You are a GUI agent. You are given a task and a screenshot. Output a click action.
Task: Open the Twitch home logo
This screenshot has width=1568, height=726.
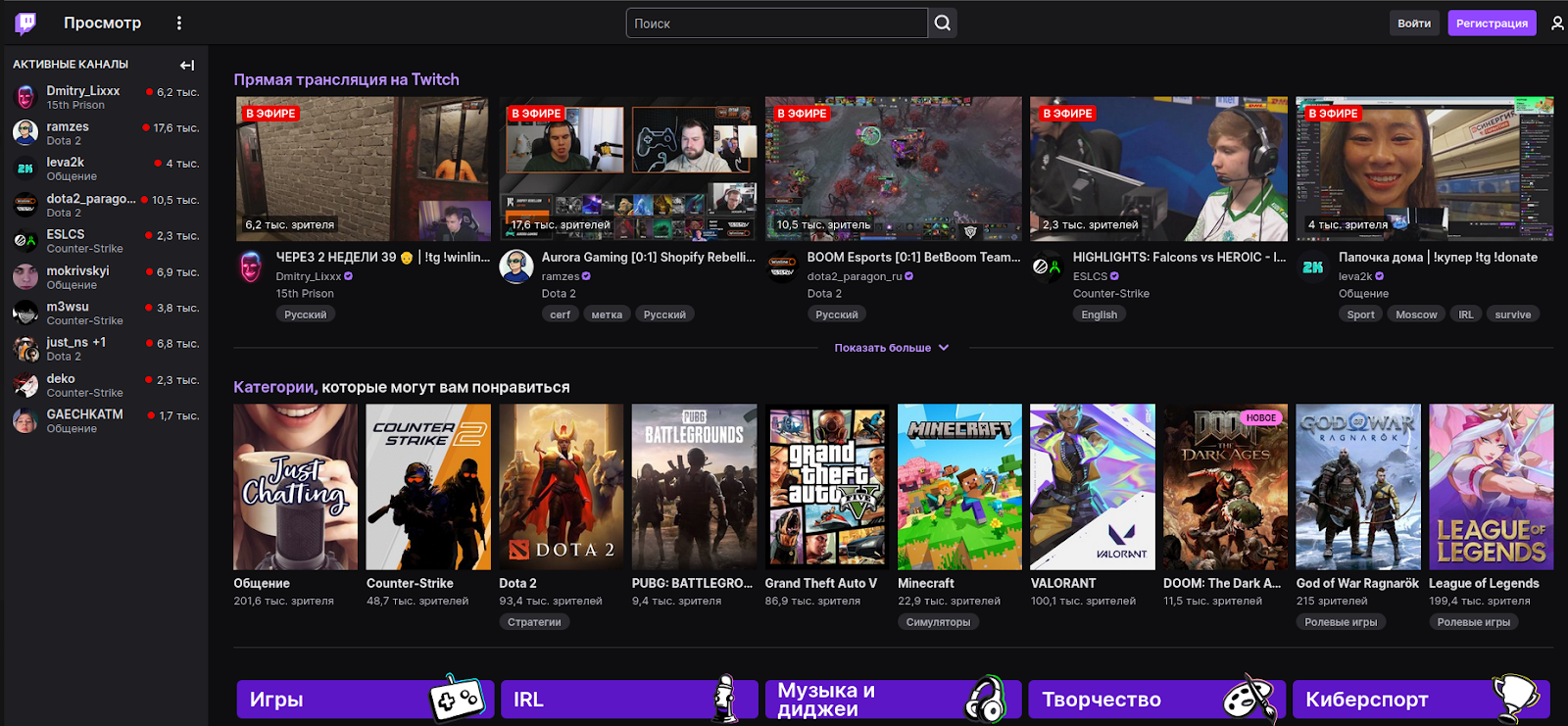[25, 23]
